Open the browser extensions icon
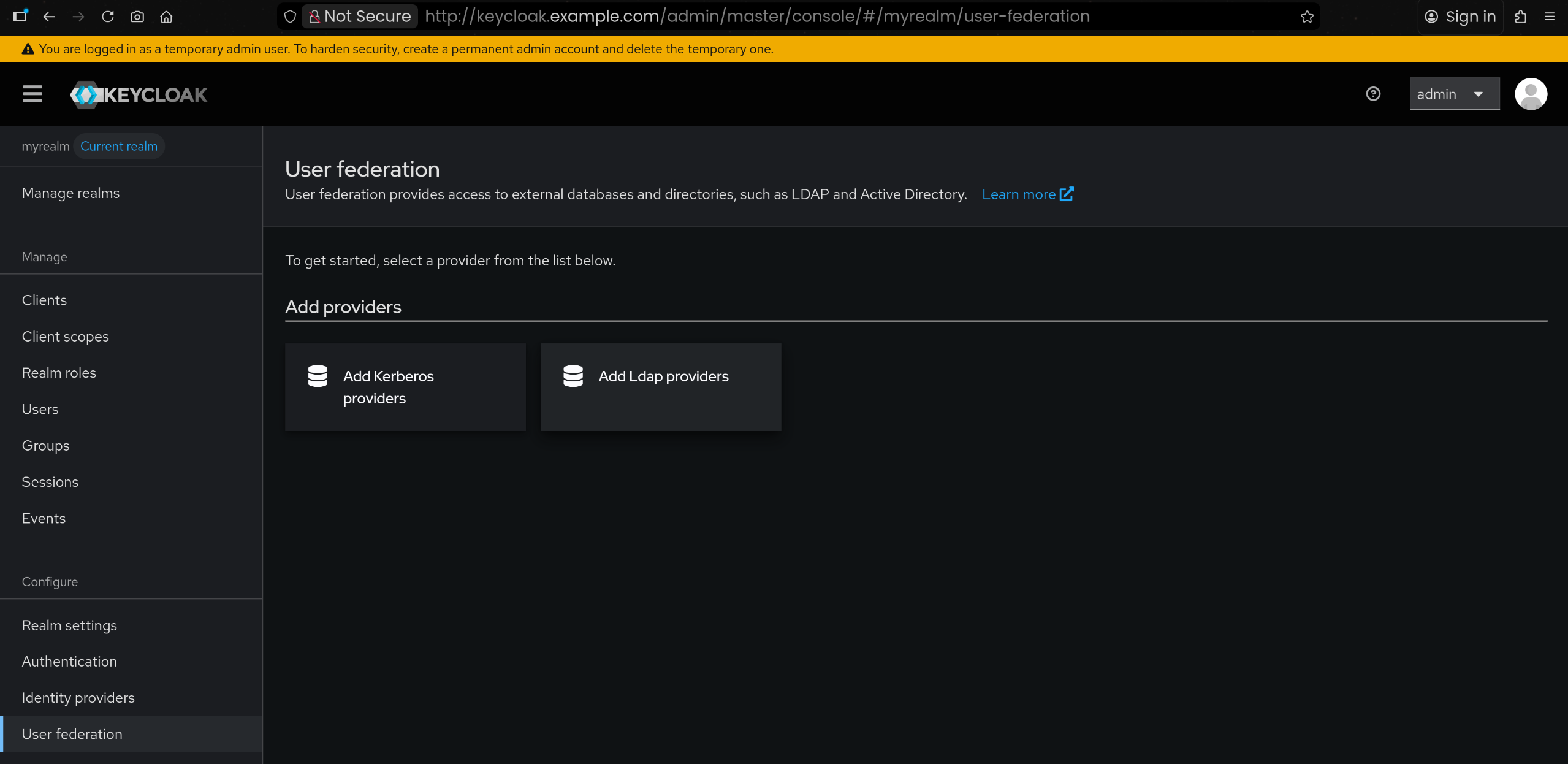Image resolution: width=1568 pixels, height=764 pixels. click(1520, 17)
